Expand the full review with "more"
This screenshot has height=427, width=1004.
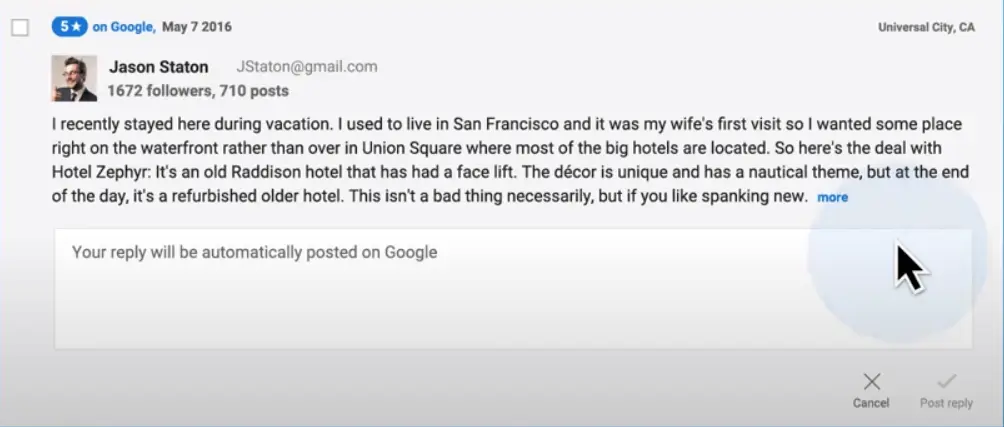point(832,197)
